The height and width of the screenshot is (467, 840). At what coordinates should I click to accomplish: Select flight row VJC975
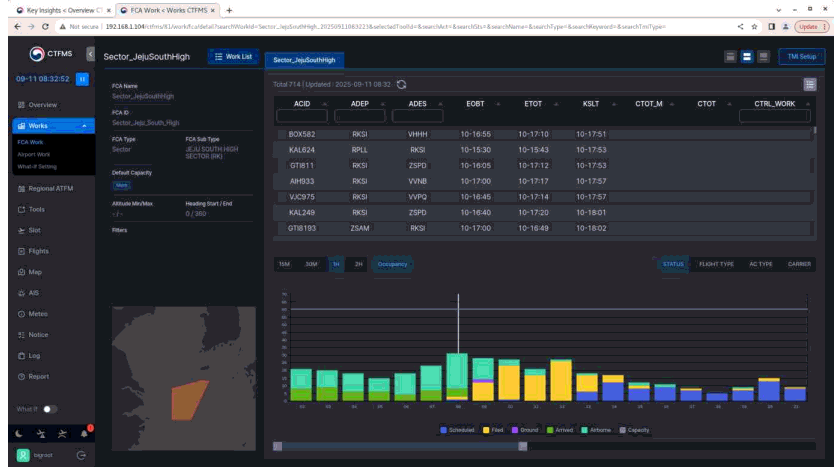(x=543, y=197)
